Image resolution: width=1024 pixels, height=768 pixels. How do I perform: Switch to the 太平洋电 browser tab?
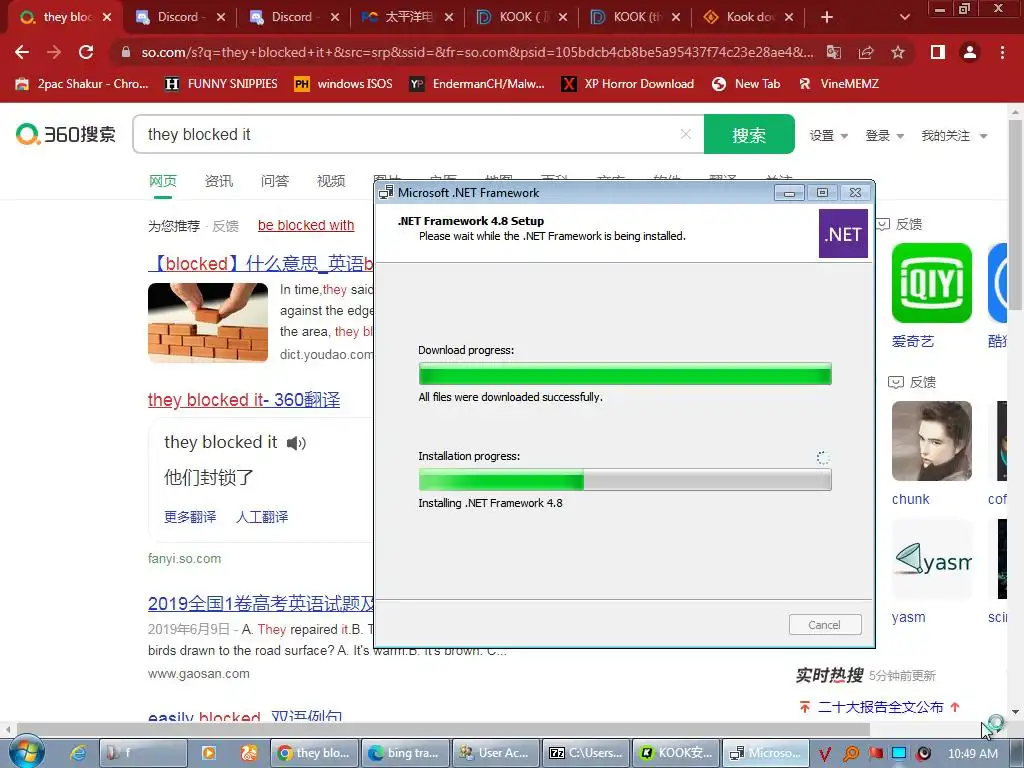click(x=406, y=17)
